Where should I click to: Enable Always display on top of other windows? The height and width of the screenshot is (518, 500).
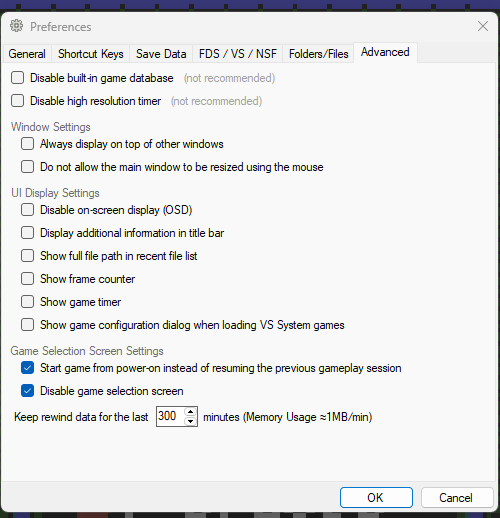(x=27, y=144)
